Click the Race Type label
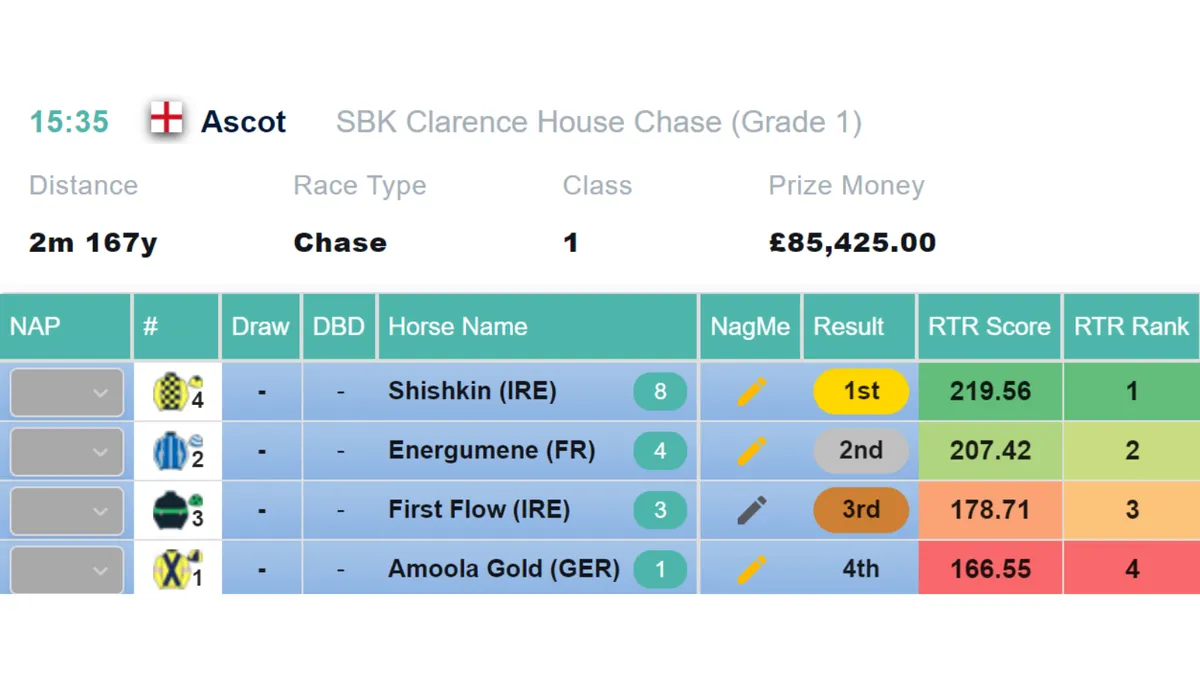Image resolution: width=1200 pixels, height=675 pixels. (x=360, y=186)
